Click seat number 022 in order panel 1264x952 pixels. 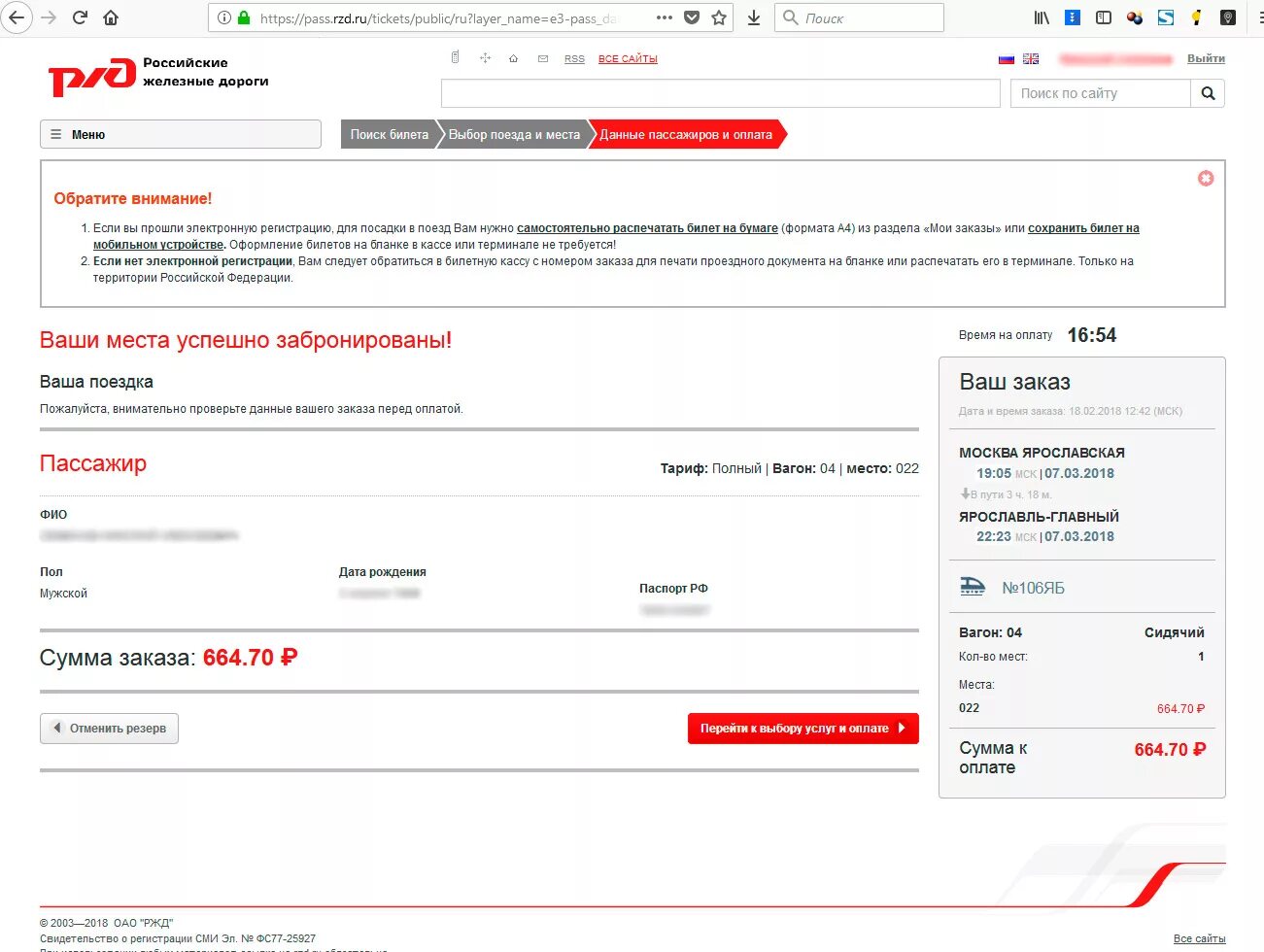tap(969, 708)
